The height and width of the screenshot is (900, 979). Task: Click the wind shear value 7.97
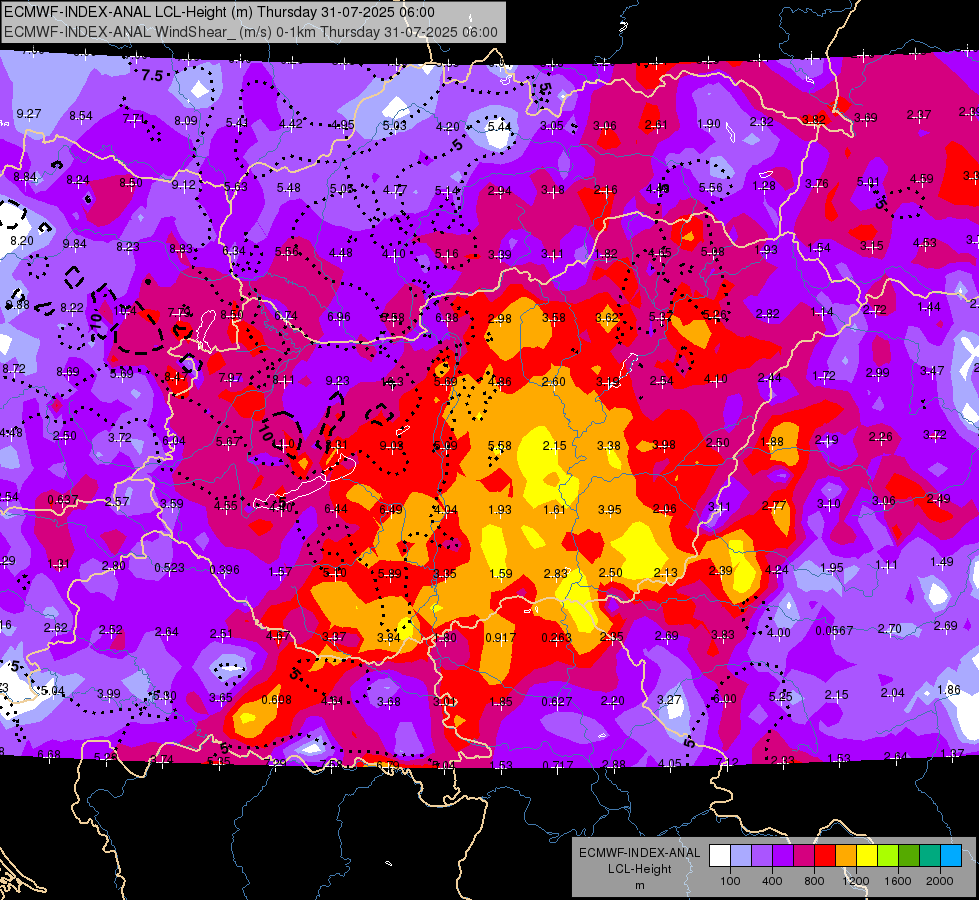[230, 378]
